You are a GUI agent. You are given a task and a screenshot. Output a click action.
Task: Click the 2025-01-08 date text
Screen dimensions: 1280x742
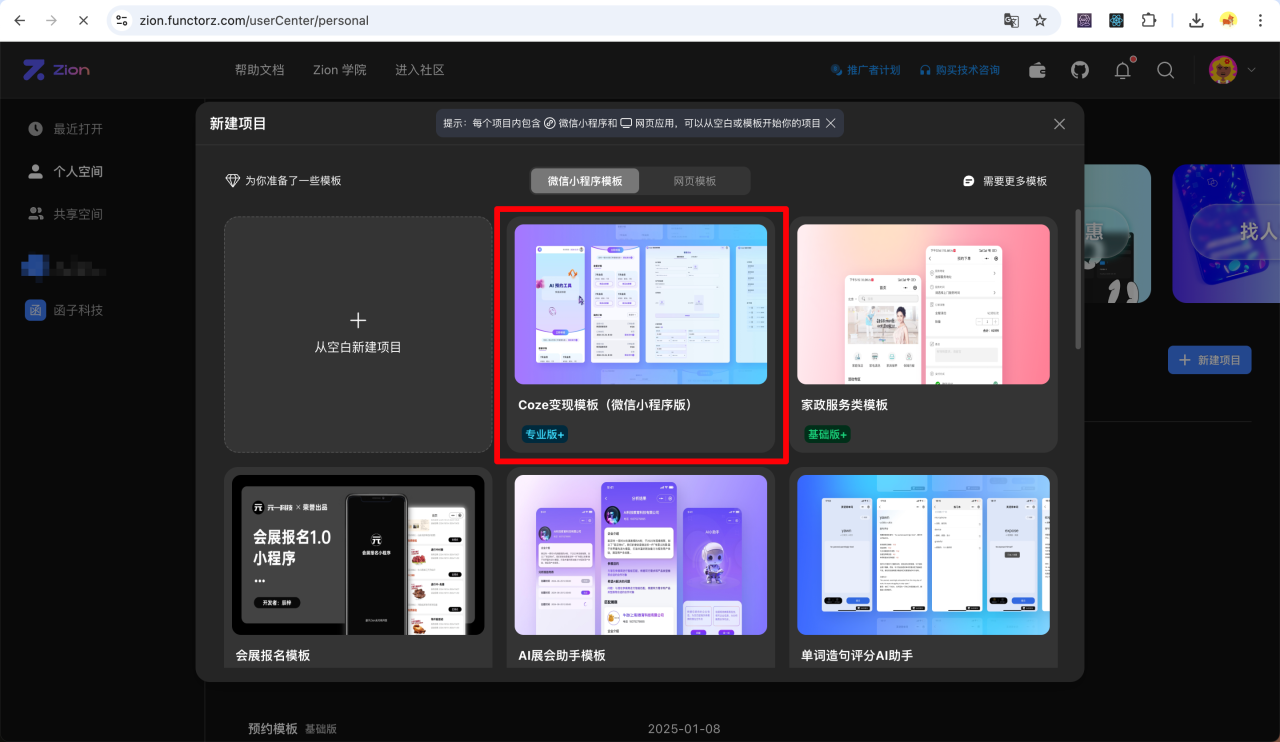[684, 729]
